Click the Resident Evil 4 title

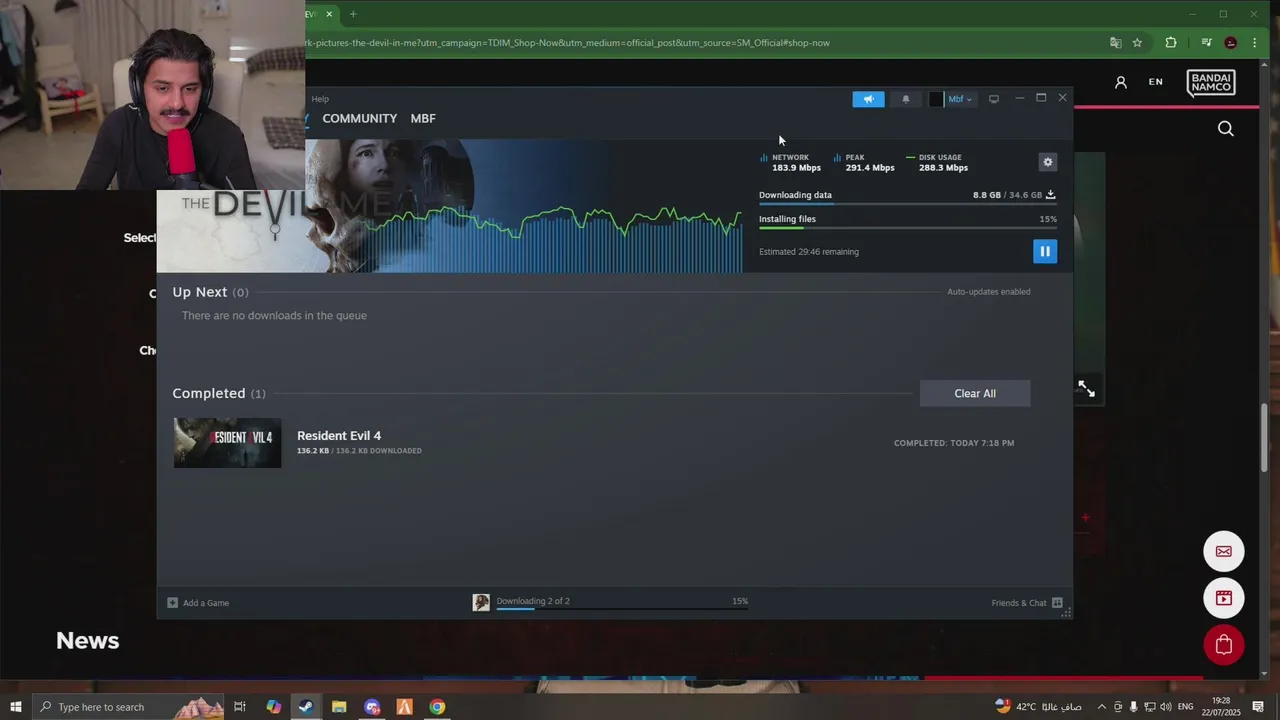pos(339,435)
